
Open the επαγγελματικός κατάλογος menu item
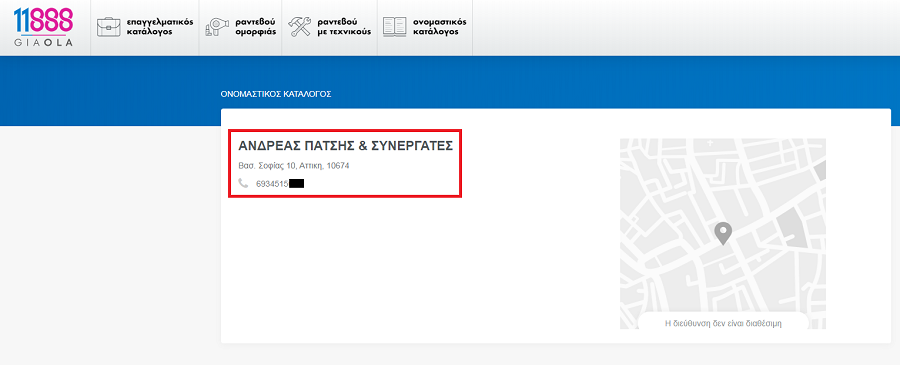point(145,28)
